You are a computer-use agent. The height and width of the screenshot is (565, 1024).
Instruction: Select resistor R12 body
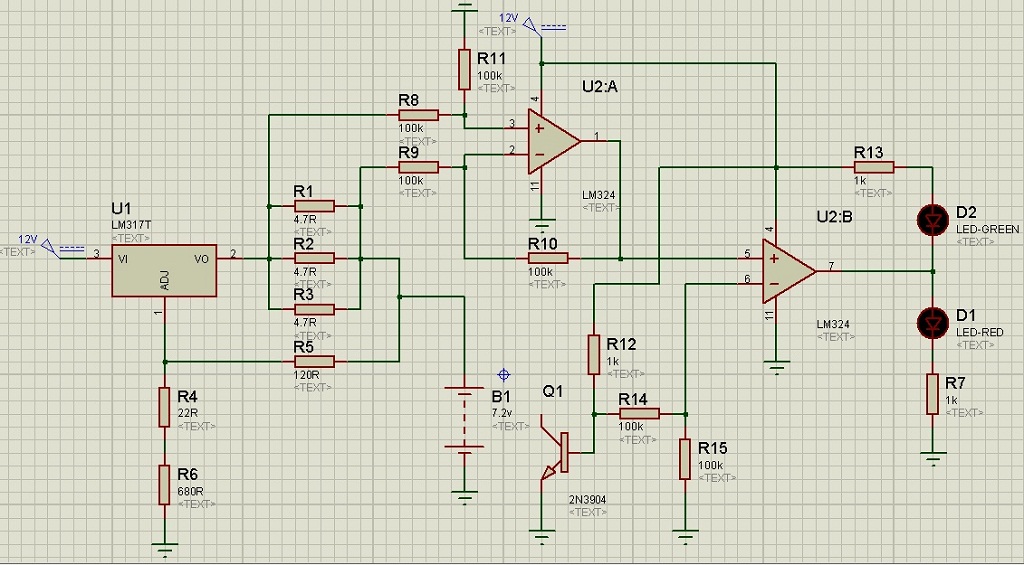(594, 355)
